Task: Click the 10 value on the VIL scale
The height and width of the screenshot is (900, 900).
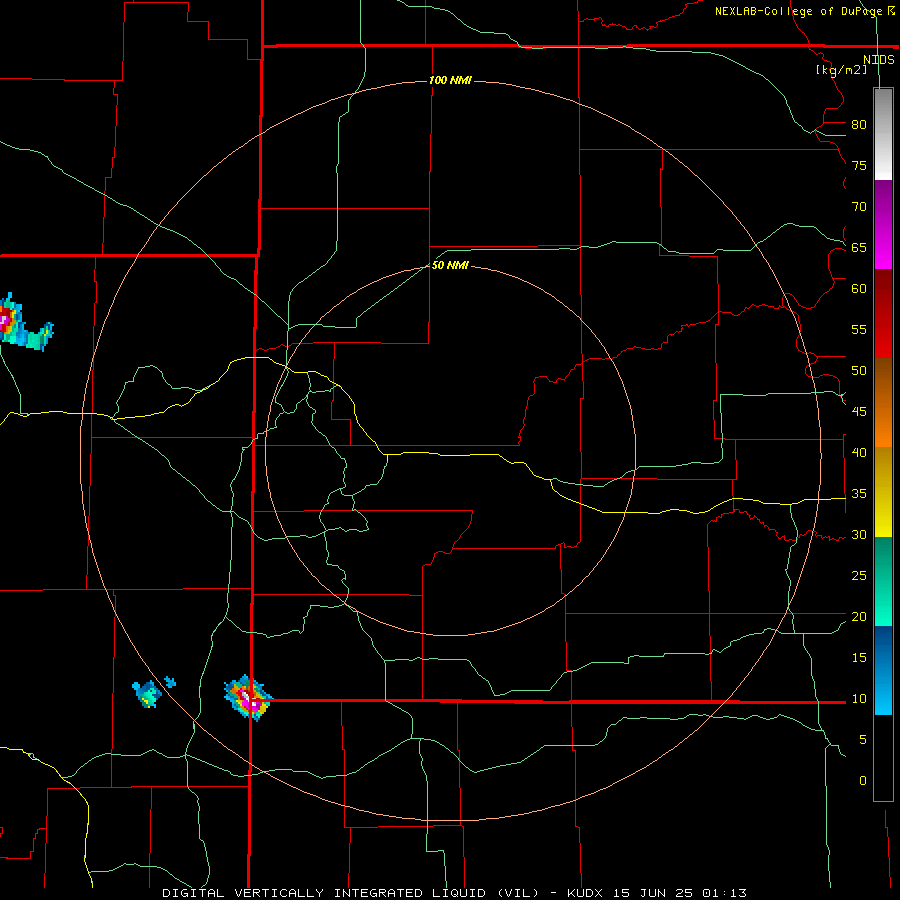Action: tap(859, 699)
